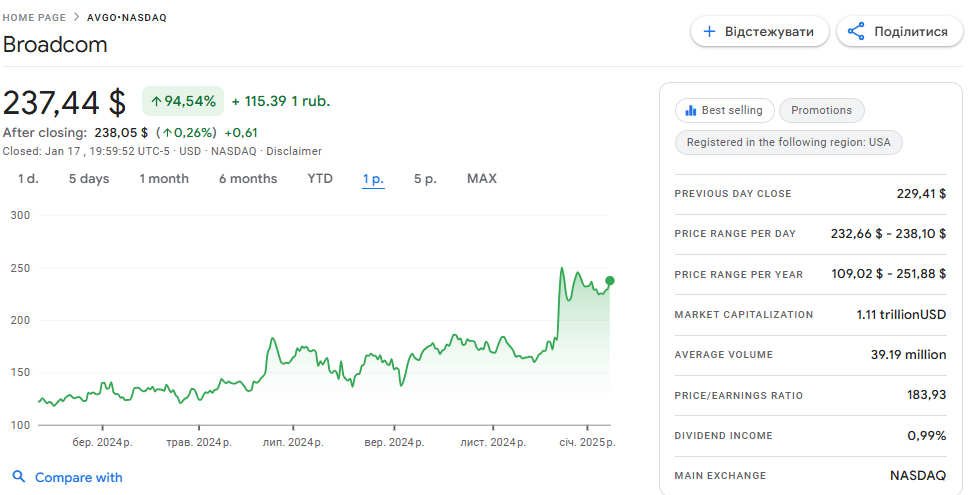Viewport: 970px width, 495px height.
Task: Click the PRICE RANGE PER YEAR label
Action: [x=739, y=275]
